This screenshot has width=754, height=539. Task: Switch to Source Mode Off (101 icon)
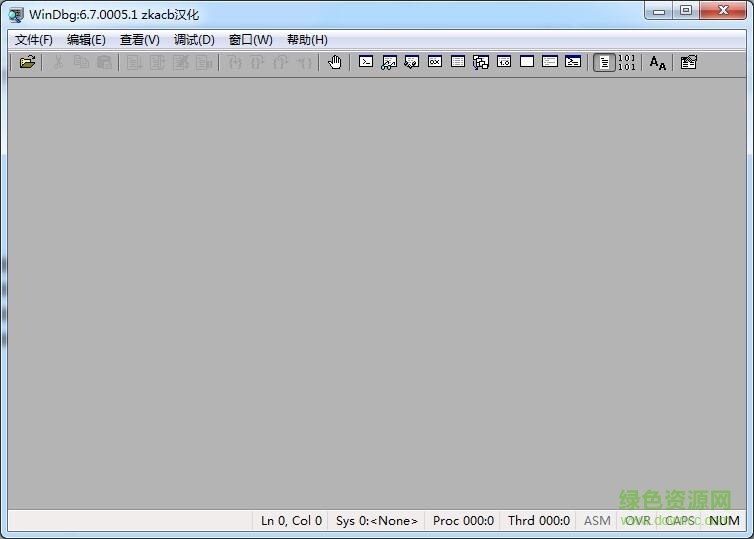point(627,62)
